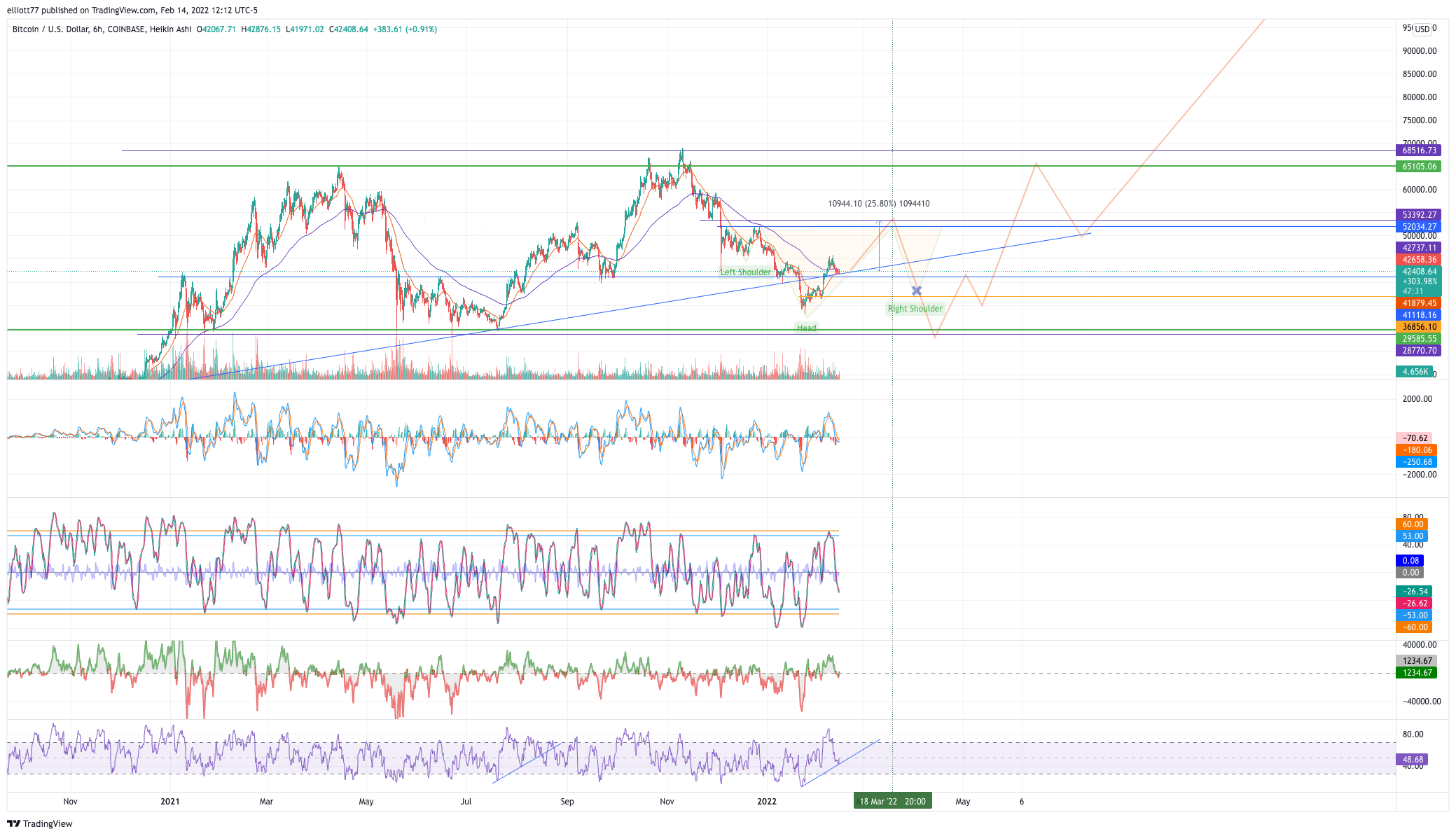The height and width of the screenshot is (836, 1456).
Task: Click the purple 28770.70 price tag
Action: (x=1419, y=351)
